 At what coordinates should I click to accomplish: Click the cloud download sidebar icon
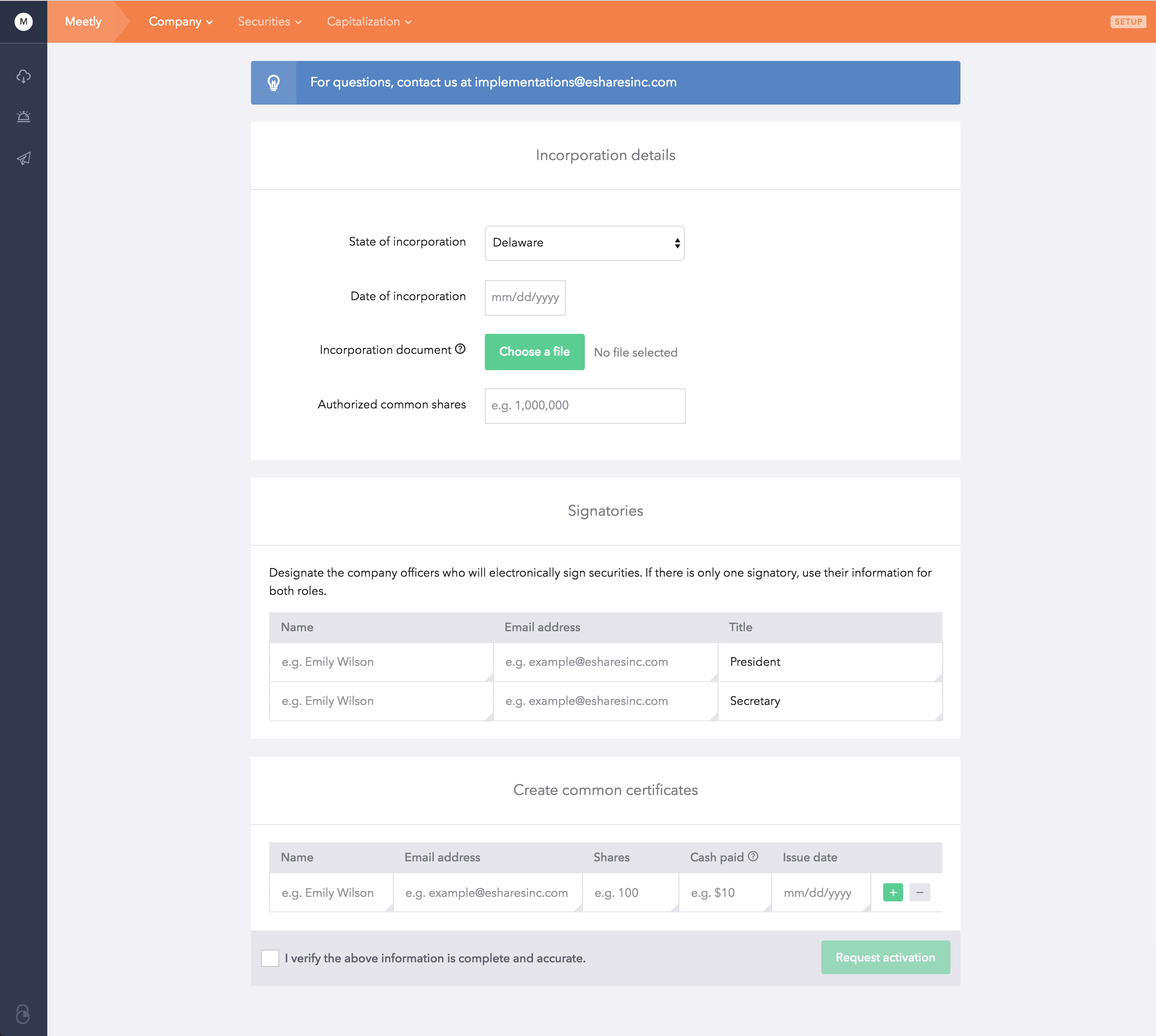(23, 76)
